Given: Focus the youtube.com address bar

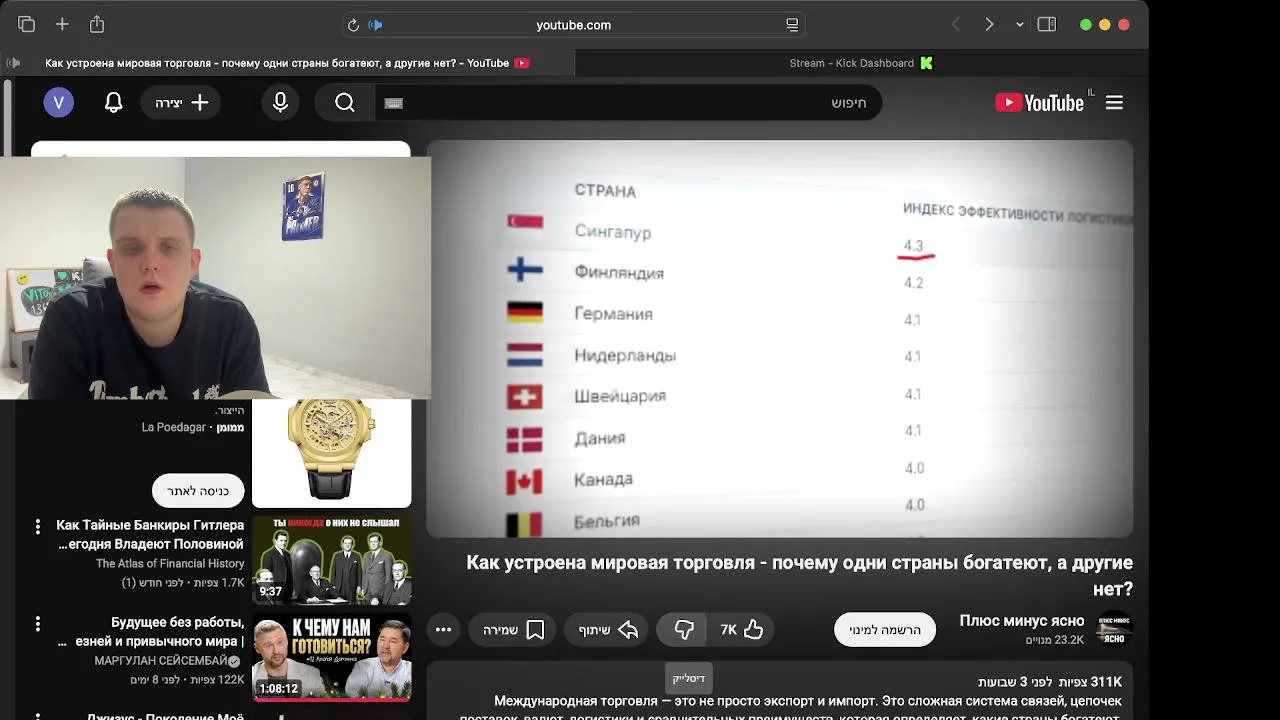Looking at the screenshot, I should pyautogui.click(x=573, y=25).
